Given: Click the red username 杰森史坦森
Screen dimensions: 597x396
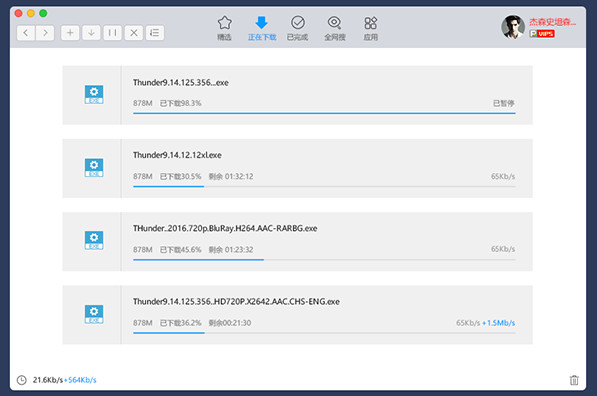Looking at the screenshot, I should [552, 22].
